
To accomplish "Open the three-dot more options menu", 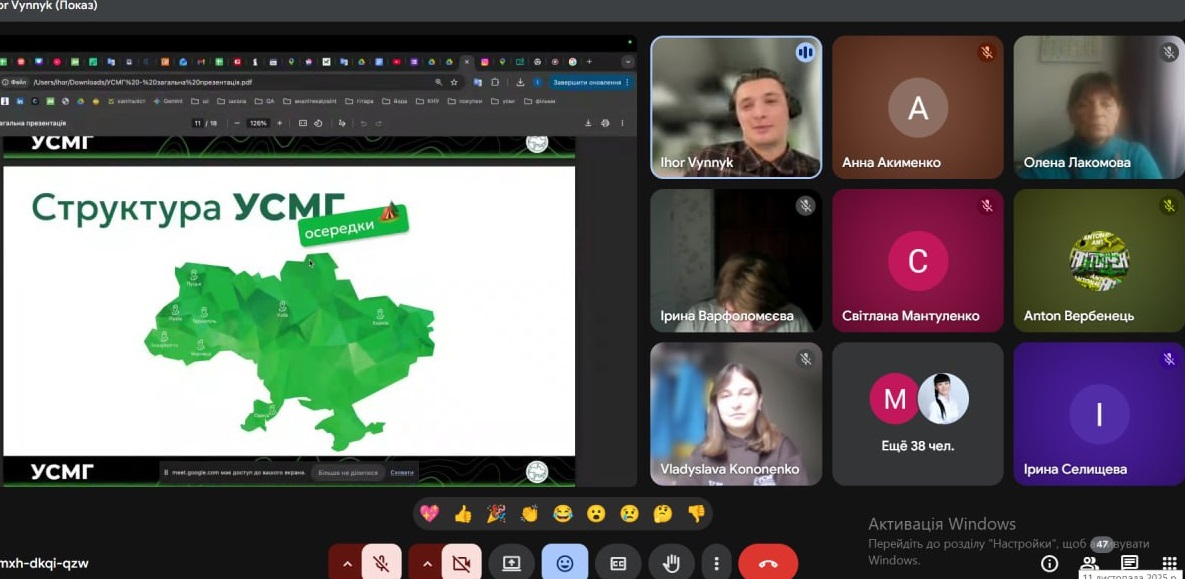I will pos(716,563).
